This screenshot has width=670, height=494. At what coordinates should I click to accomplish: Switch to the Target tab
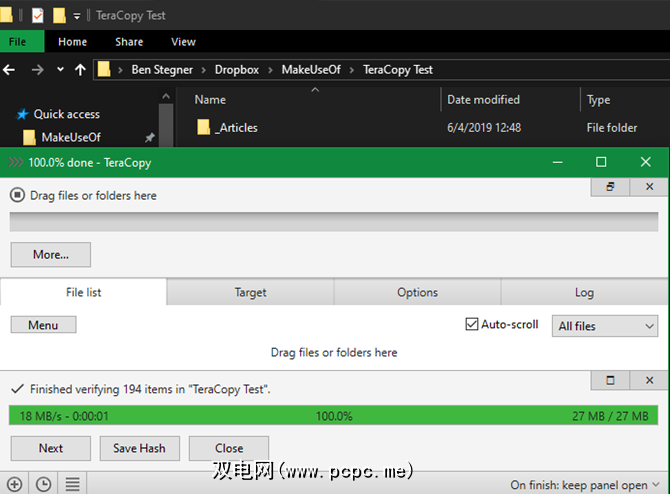click(250, 292)
